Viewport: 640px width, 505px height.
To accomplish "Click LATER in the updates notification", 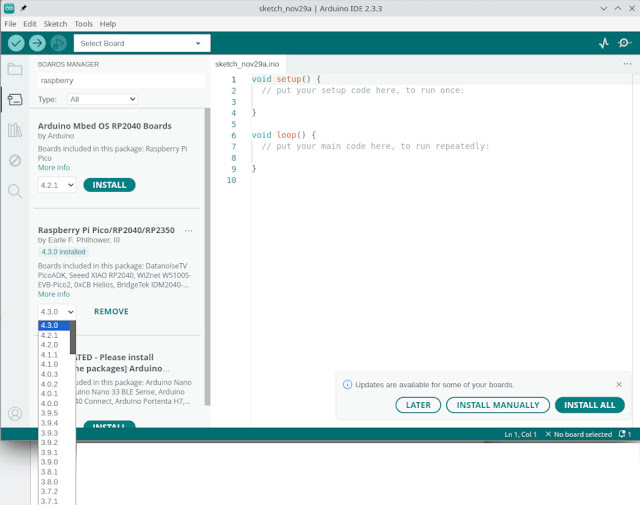I will pyautogui.click(x=418, y=405).
